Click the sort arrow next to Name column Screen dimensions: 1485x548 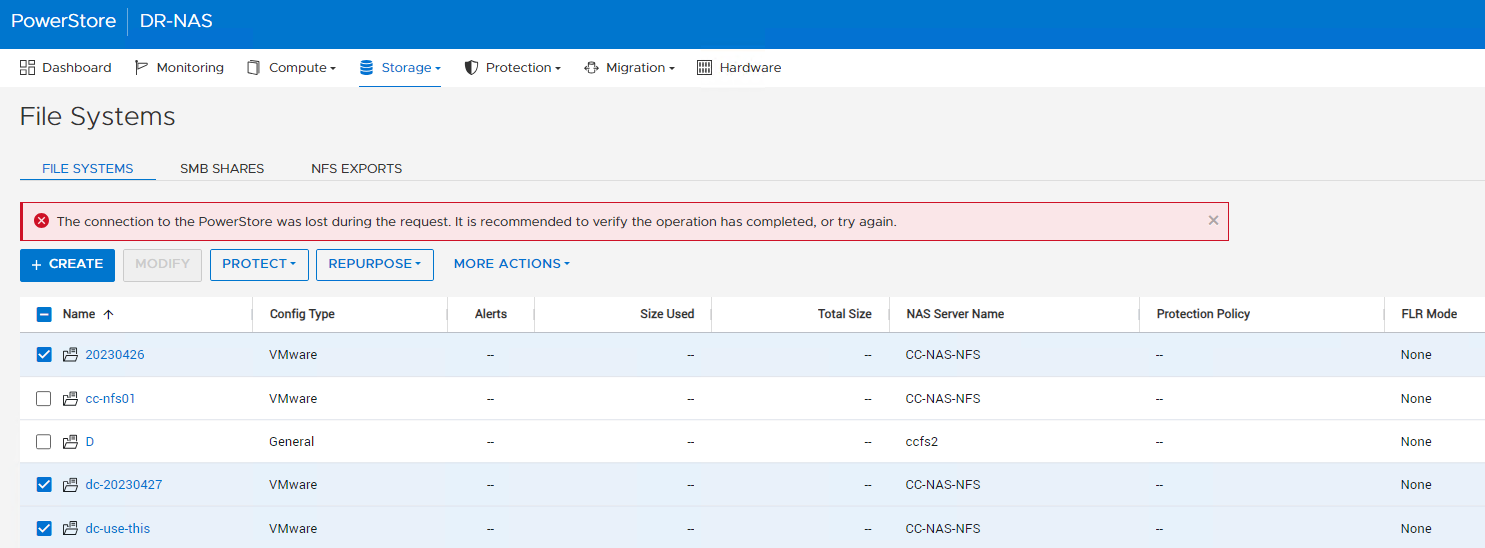(108, 314)
